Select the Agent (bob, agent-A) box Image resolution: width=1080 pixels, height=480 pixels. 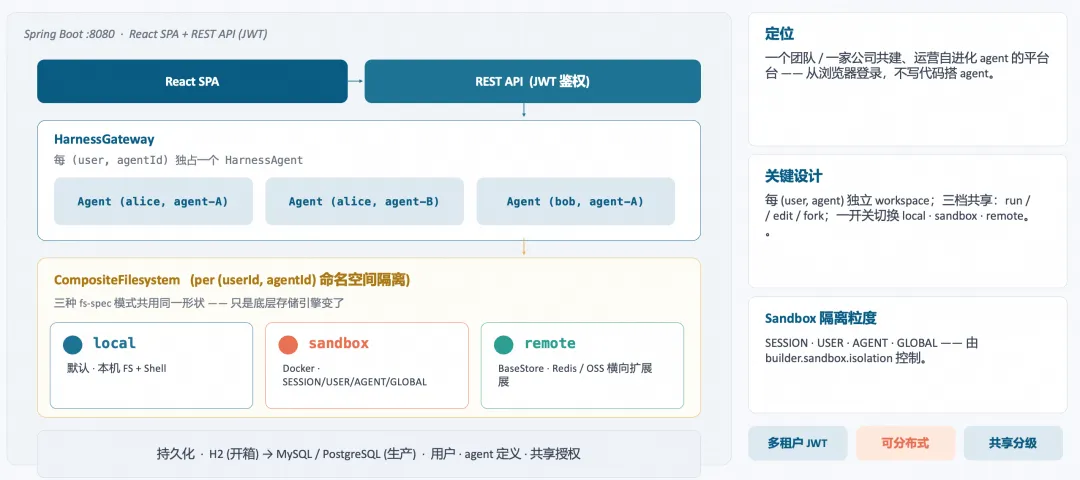pyautogui.click(x=575, y=201)
